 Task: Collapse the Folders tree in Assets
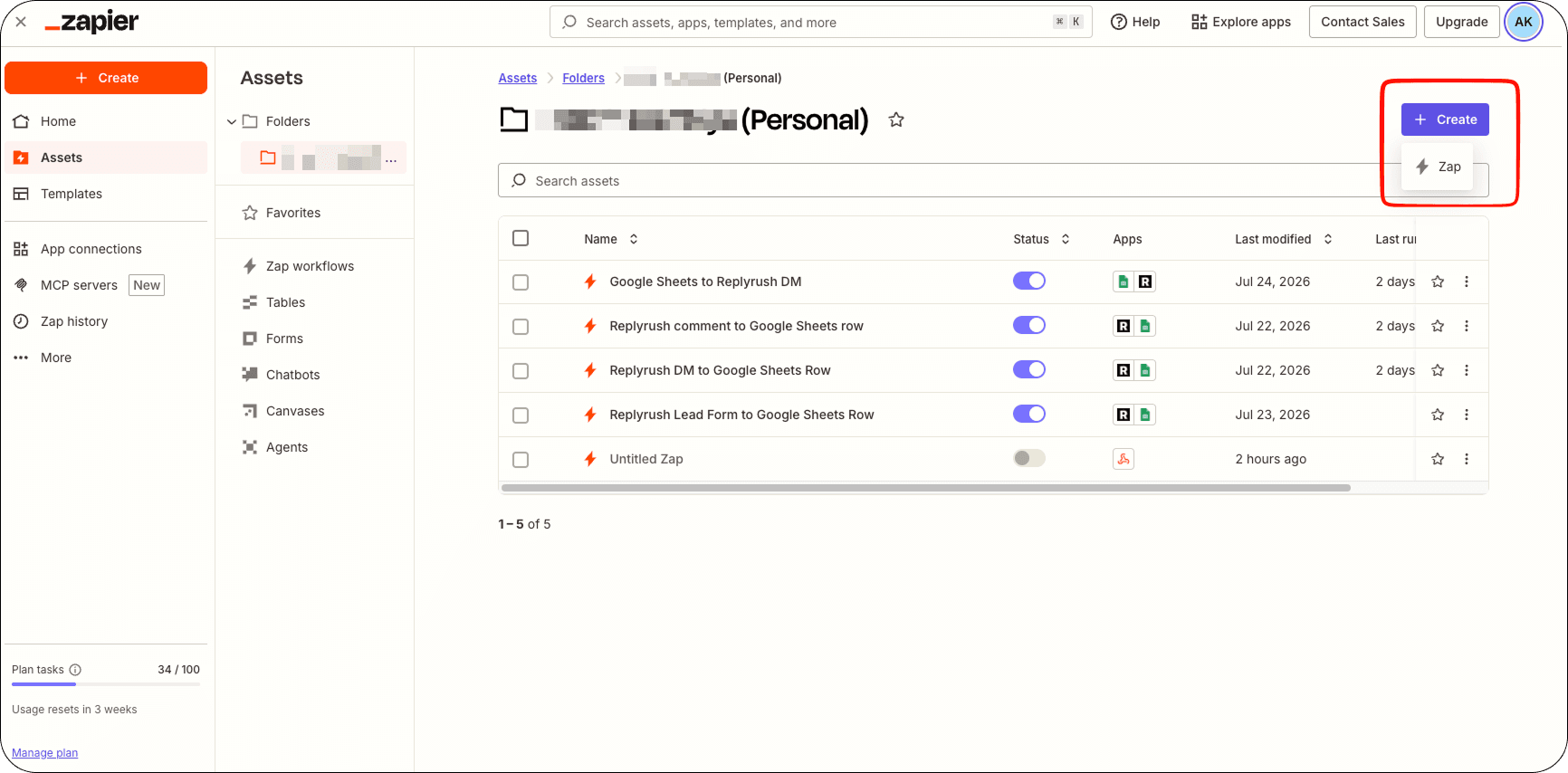click(232, 121)
